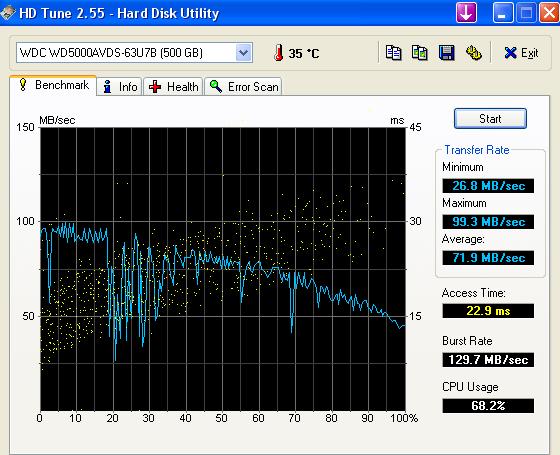Click the thermometer temperature icon
Image resolution: width=560 pixels, height=455 pixels.
279,53
